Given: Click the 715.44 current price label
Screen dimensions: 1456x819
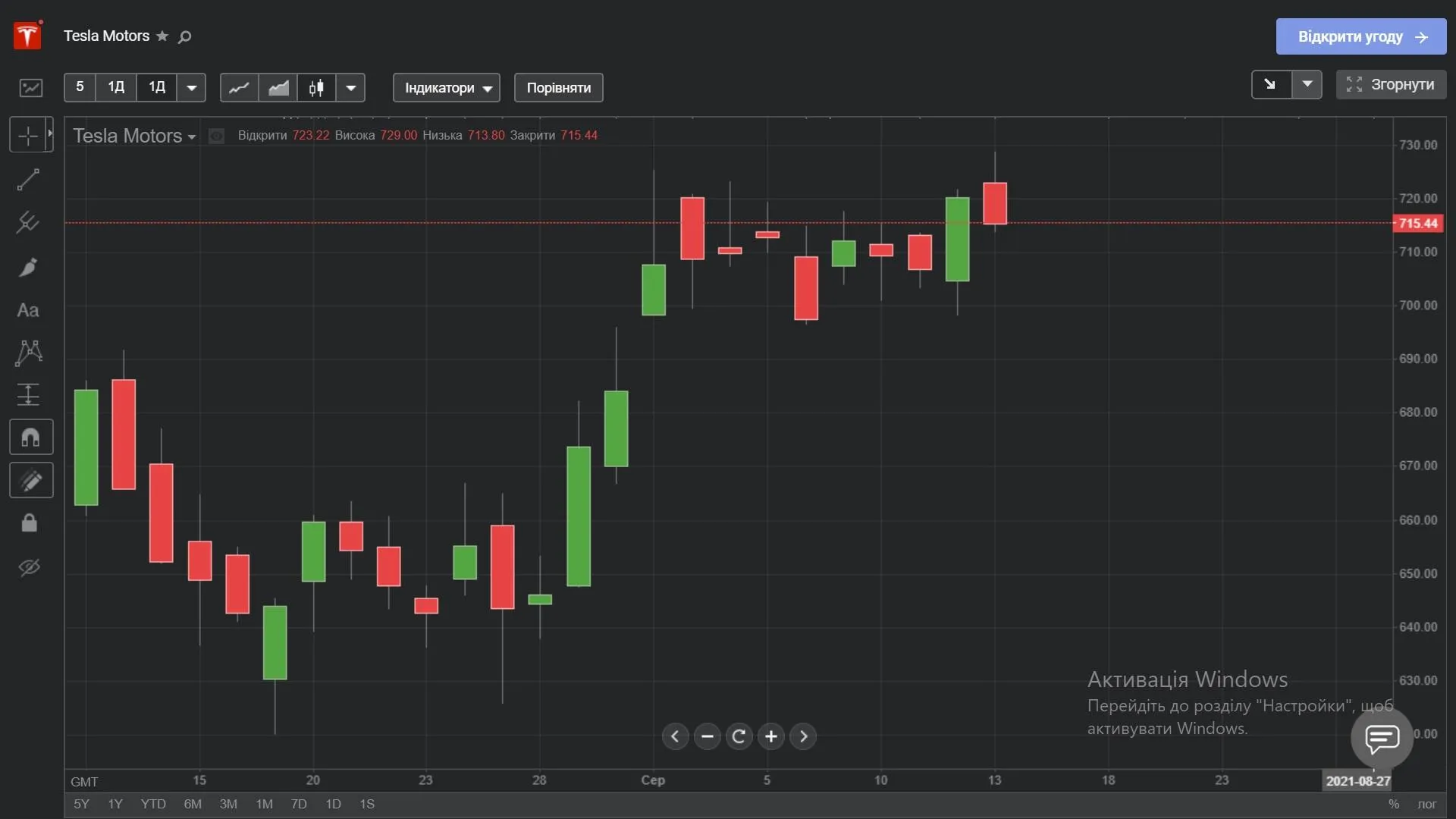Looking at the screenshot, I should point(1417,223).
